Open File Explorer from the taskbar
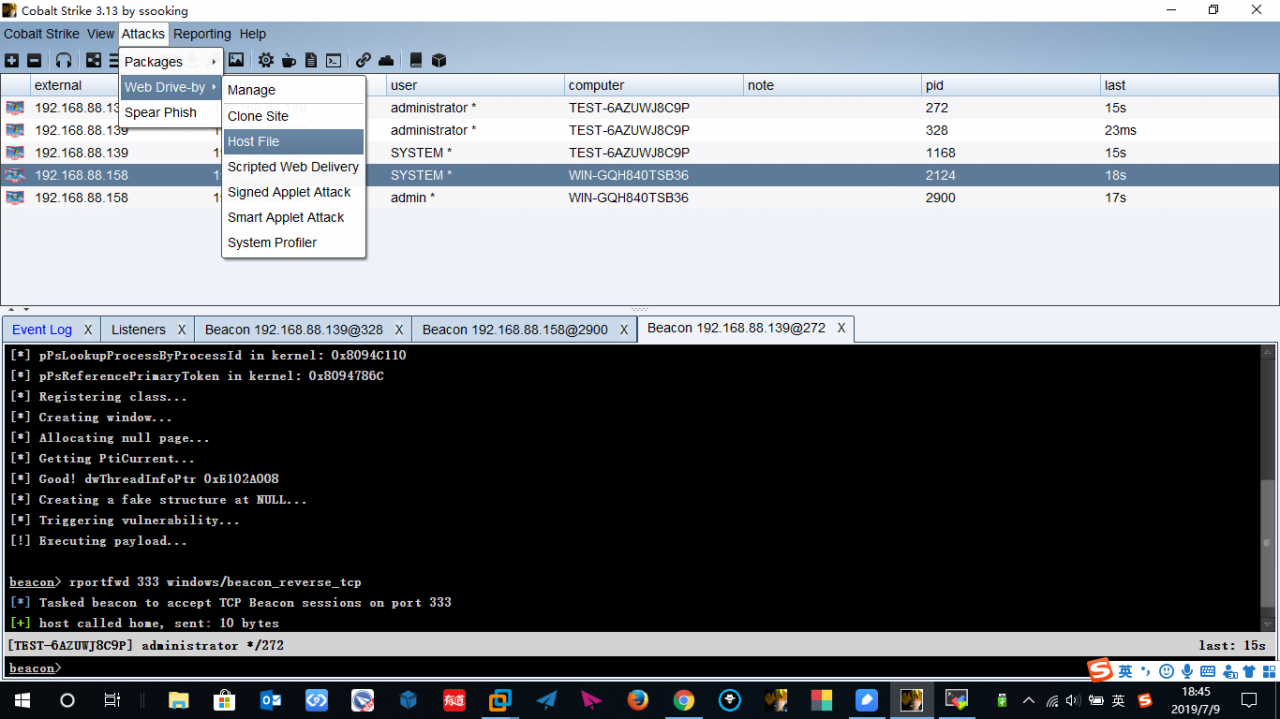The width and height of the screenshot is (1280, 719). click(179, 700)
